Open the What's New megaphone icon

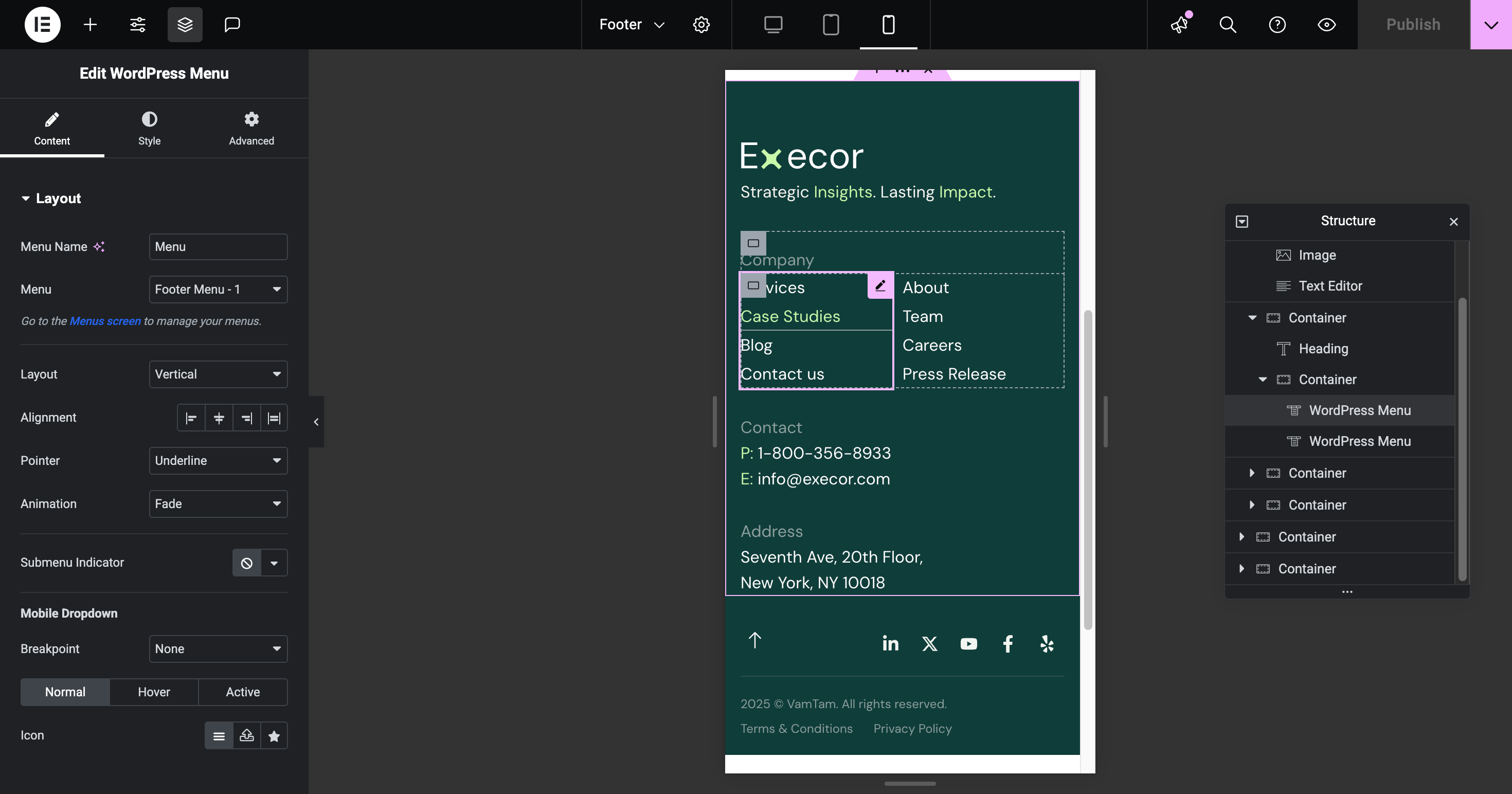click(1179, 25)
